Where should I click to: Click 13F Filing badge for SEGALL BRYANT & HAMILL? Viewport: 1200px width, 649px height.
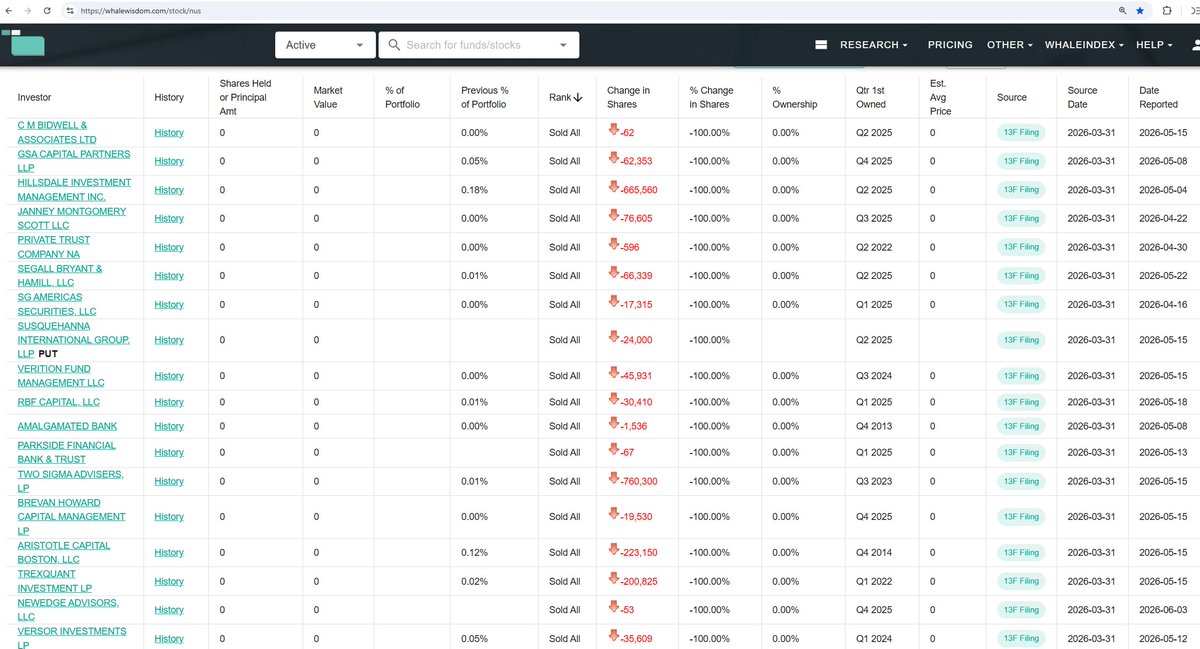tap(1021, 275)
